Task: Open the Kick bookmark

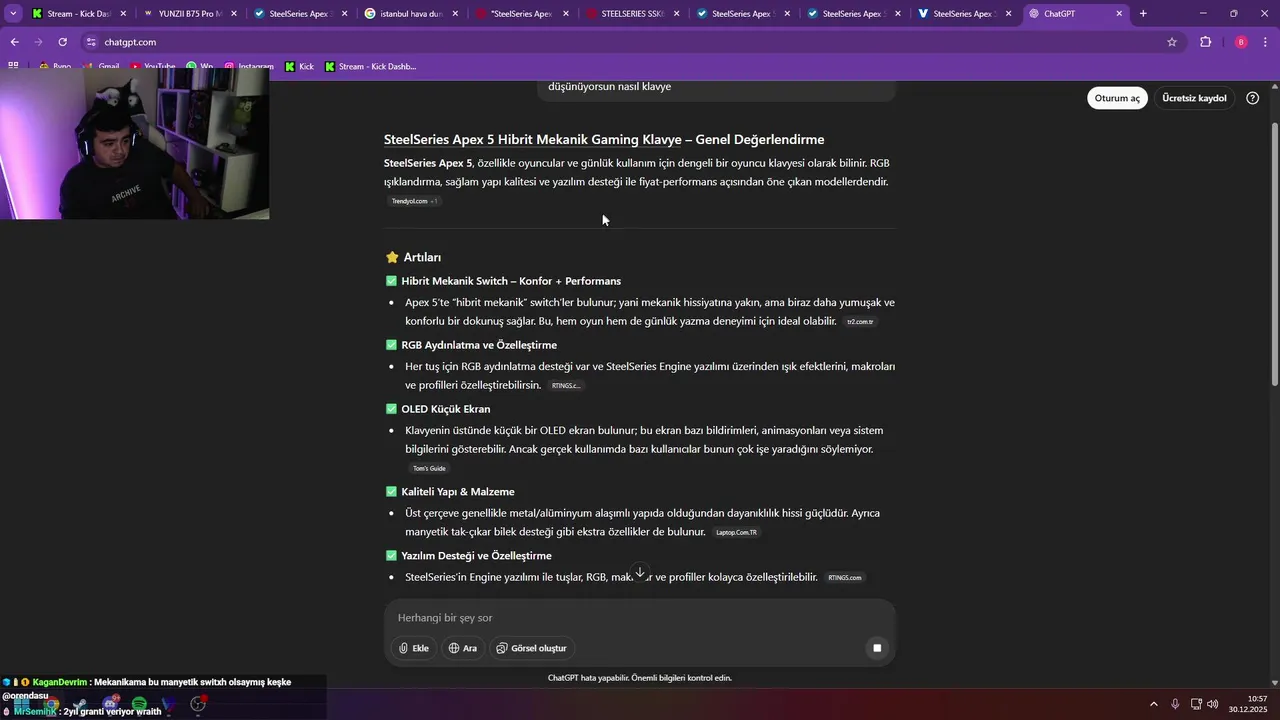Action: click(x=299, y=66)
